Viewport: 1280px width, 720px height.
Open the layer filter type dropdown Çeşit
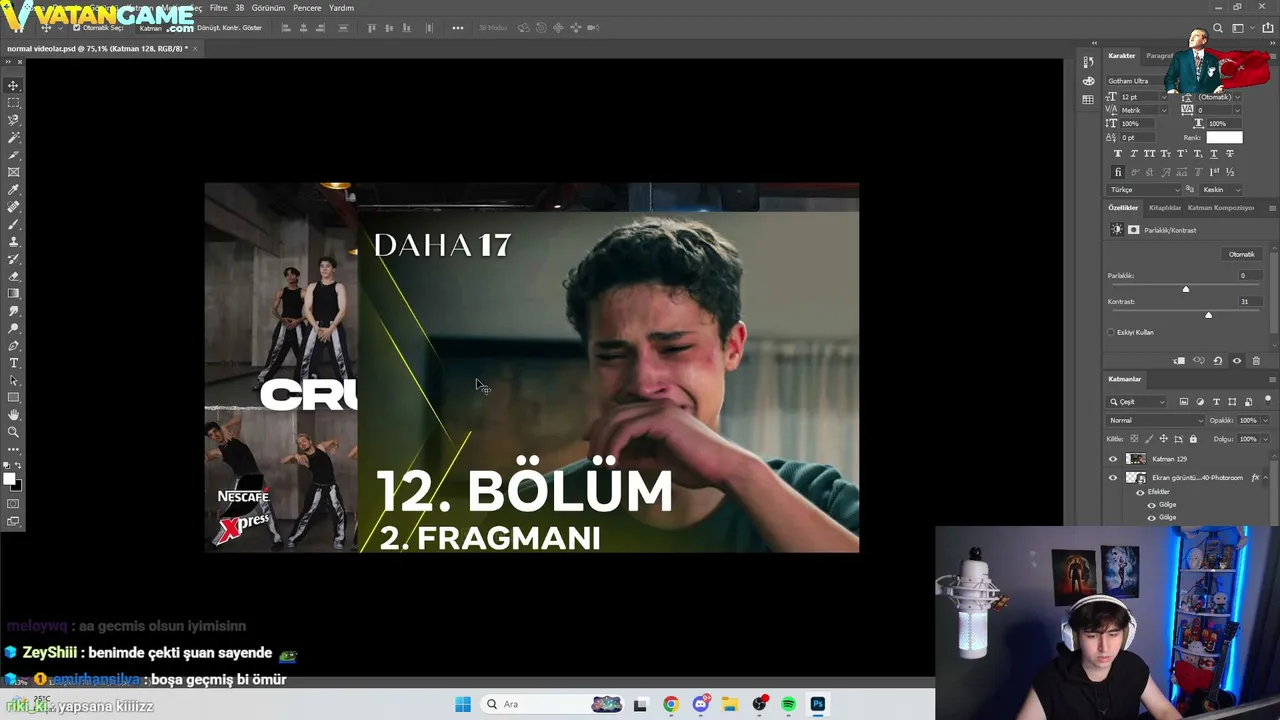tap(1138, 402)
